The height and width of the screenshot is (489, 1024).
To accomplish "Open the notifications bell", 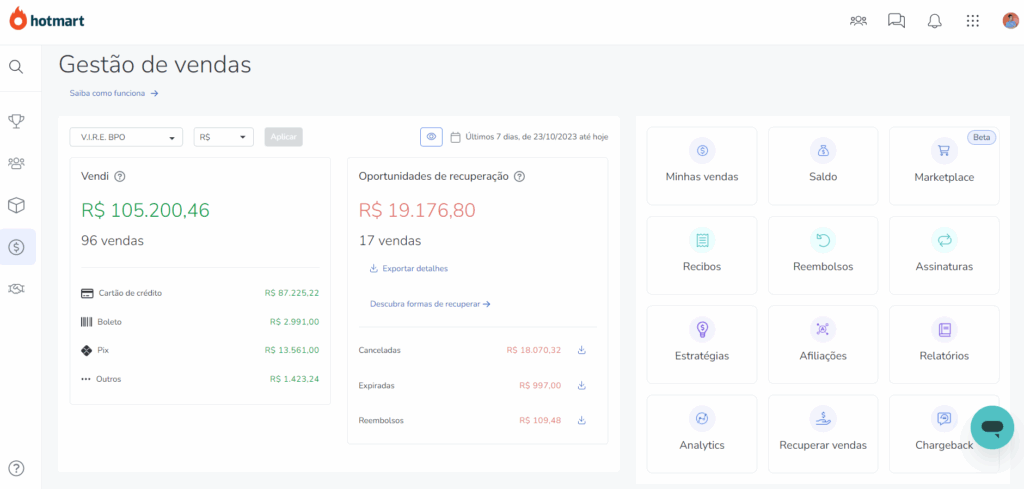I will 935,21.
